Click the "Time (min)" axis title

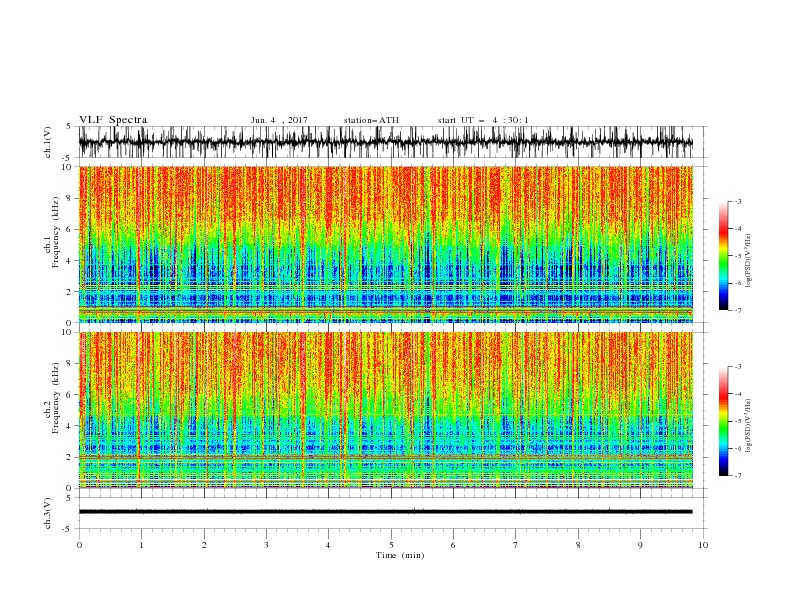click(400, 555)
